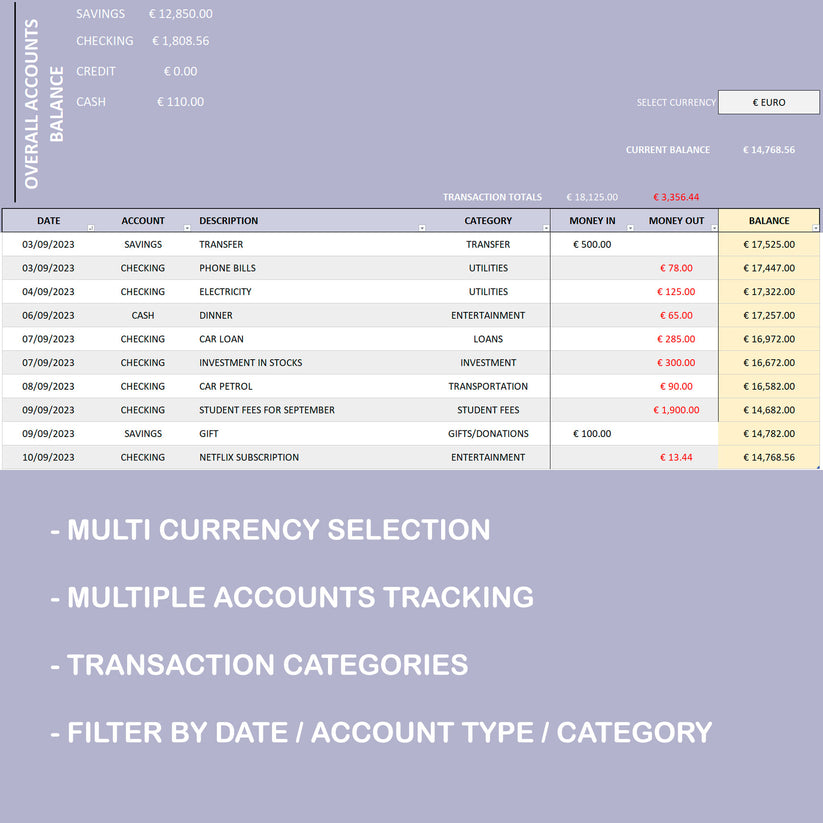This screenshot has height=823, width=823.
Task: Open the € EURO currency selector
Action: (768, 102)
